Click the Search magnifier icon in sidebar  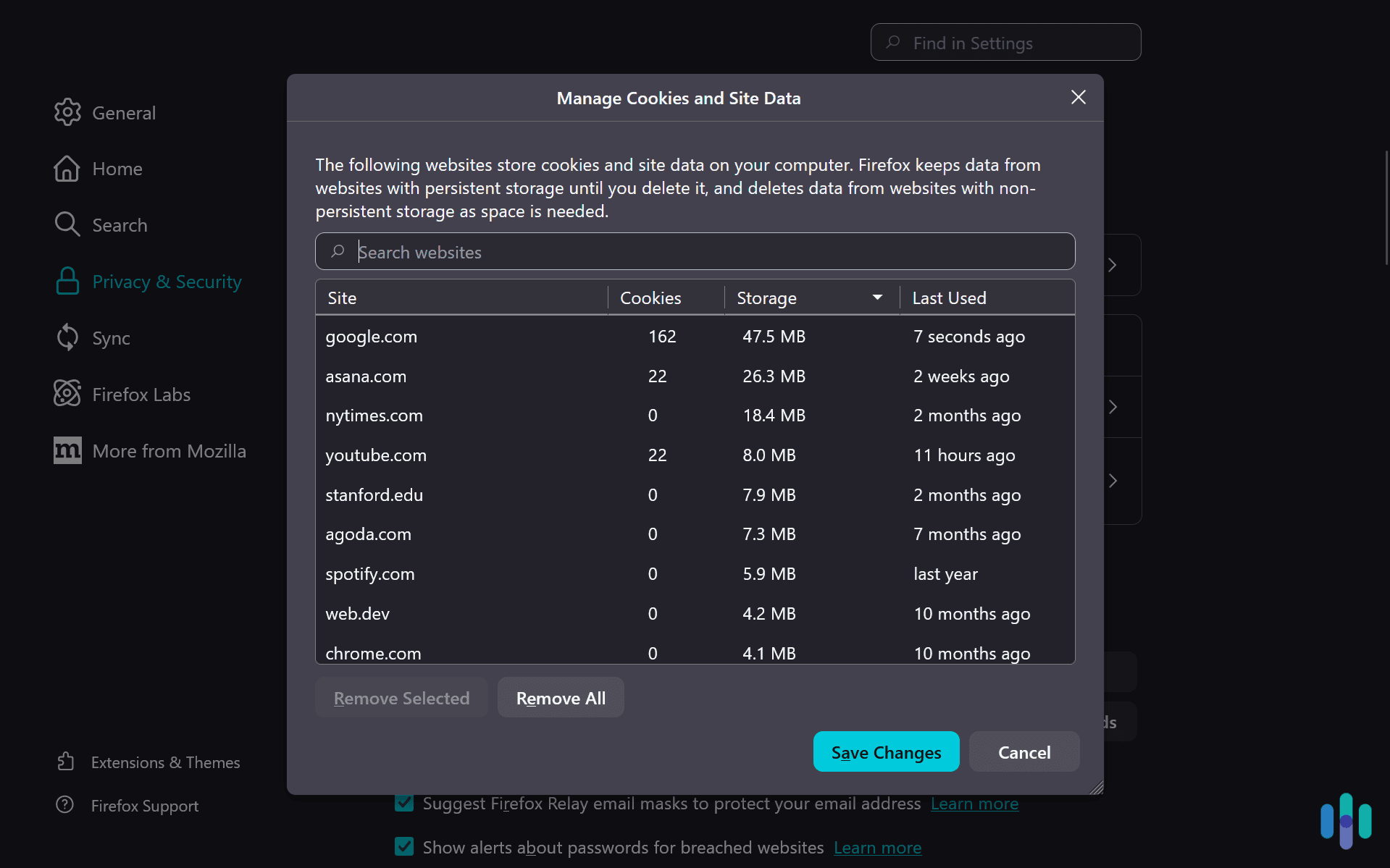pos(67,224)
